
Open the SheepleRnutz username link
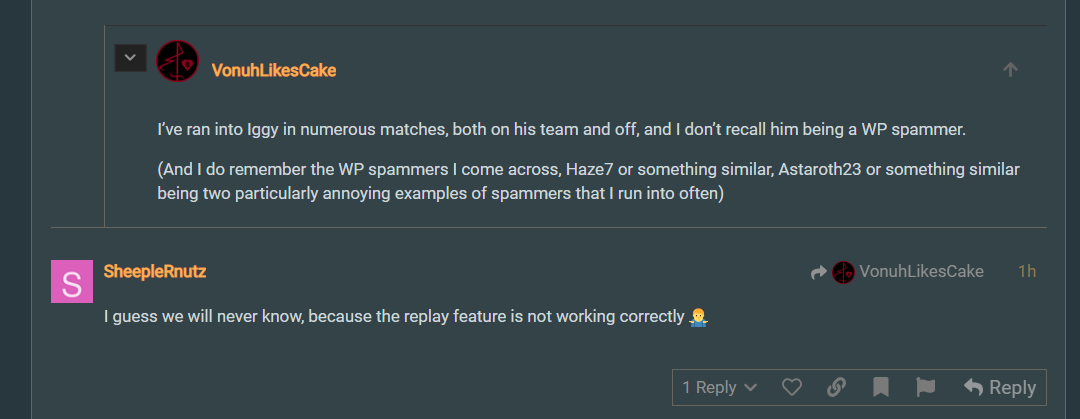tap(155, 271)
